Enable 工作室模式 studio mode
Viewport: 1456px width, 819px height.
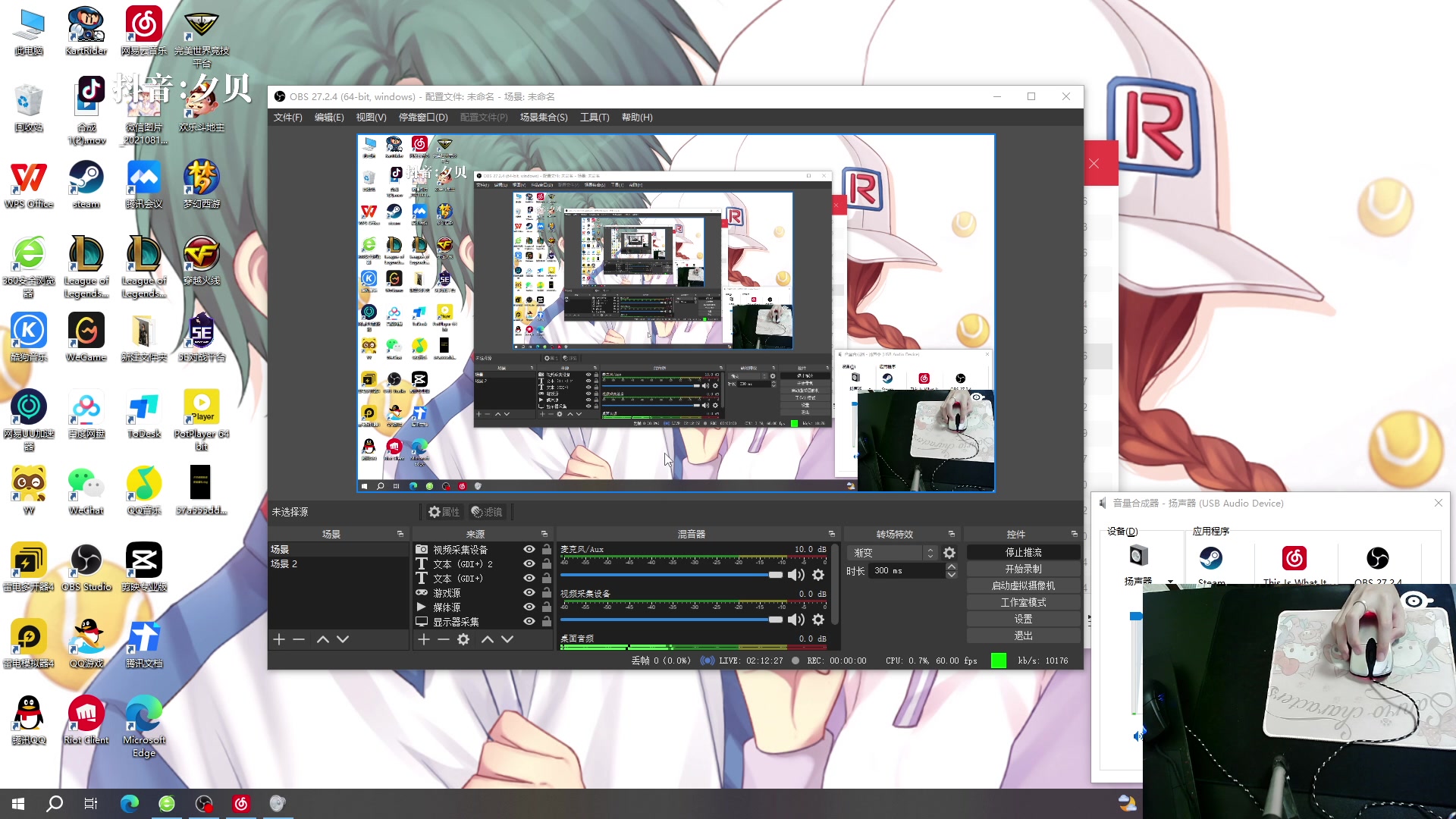(x=1023, y=602)
